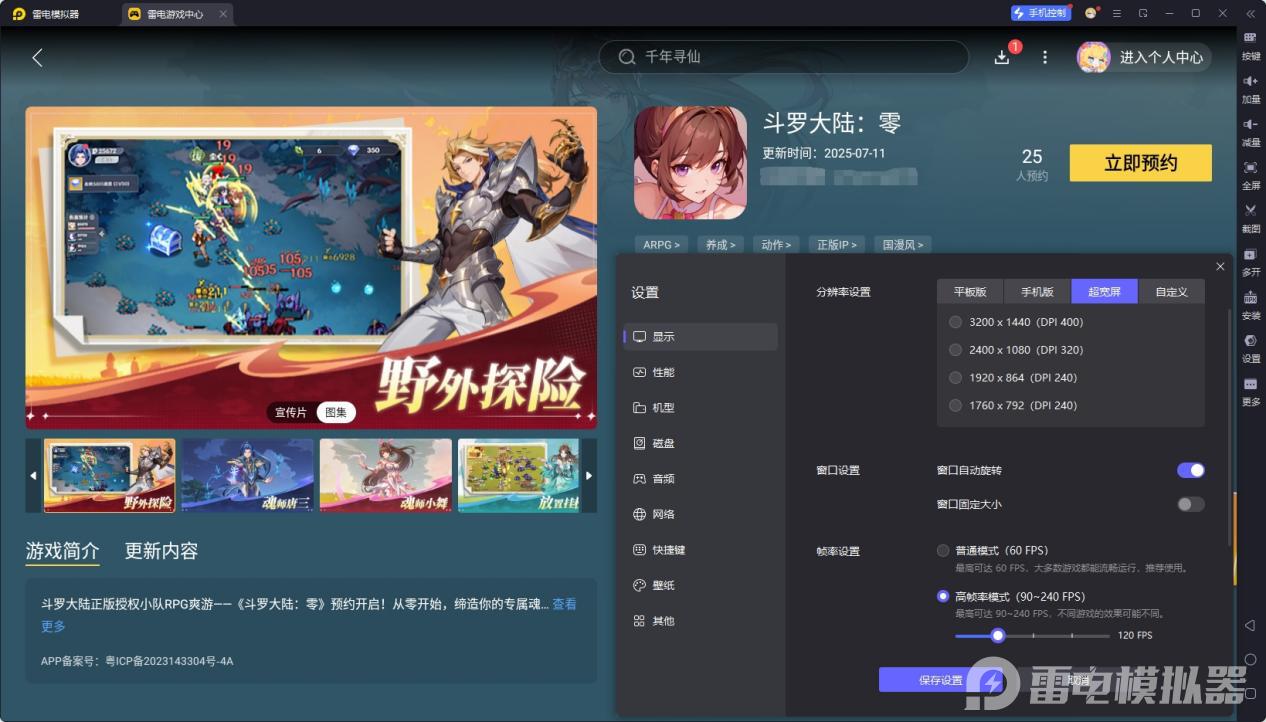Click the Android back triangle button
Viewport: 1266px width, 722px height.
pyautogui.click(x=1250, y=625)
